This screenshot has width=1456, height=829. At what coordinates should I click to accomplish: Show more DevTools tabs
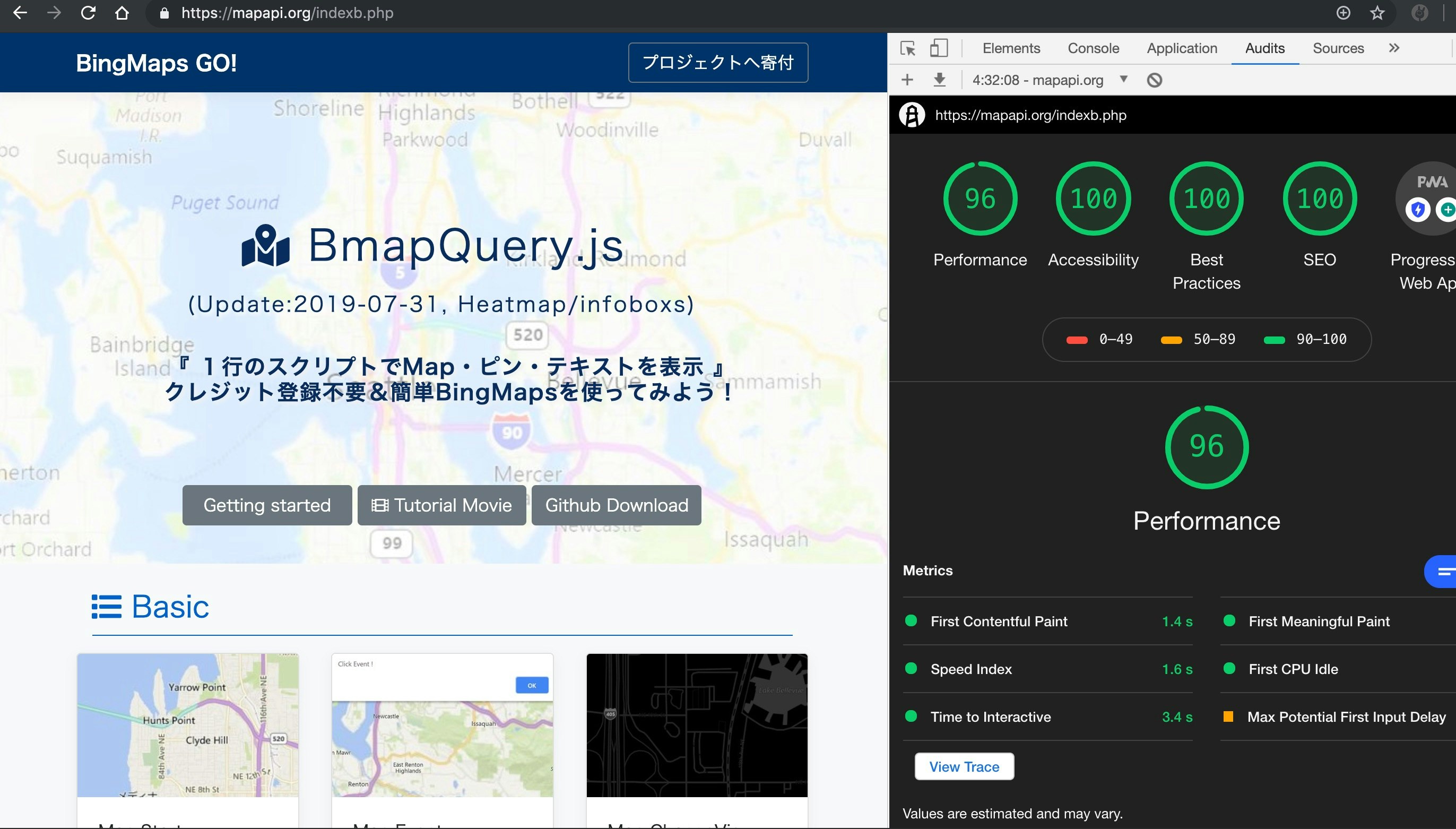(1394, 48)
